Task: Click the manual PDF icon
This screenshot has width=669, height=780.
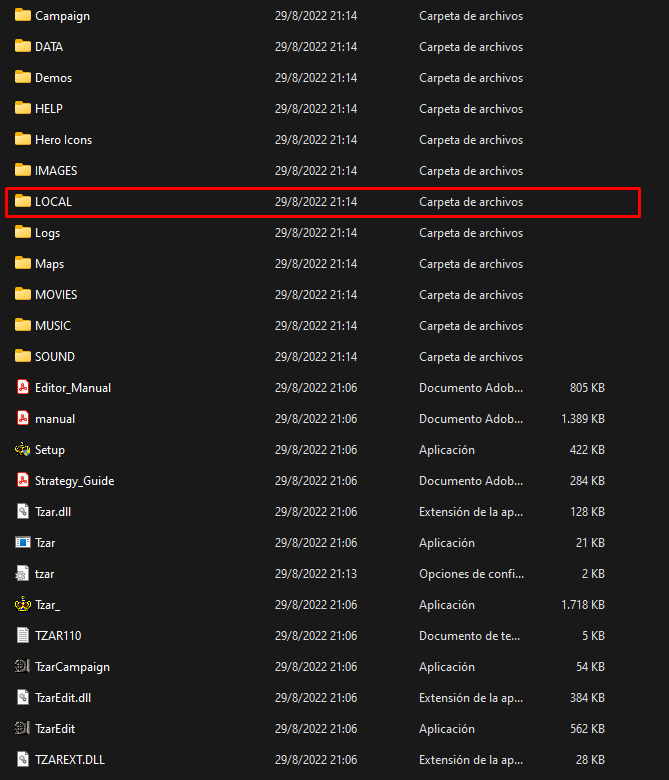Action: coord(23,418)
